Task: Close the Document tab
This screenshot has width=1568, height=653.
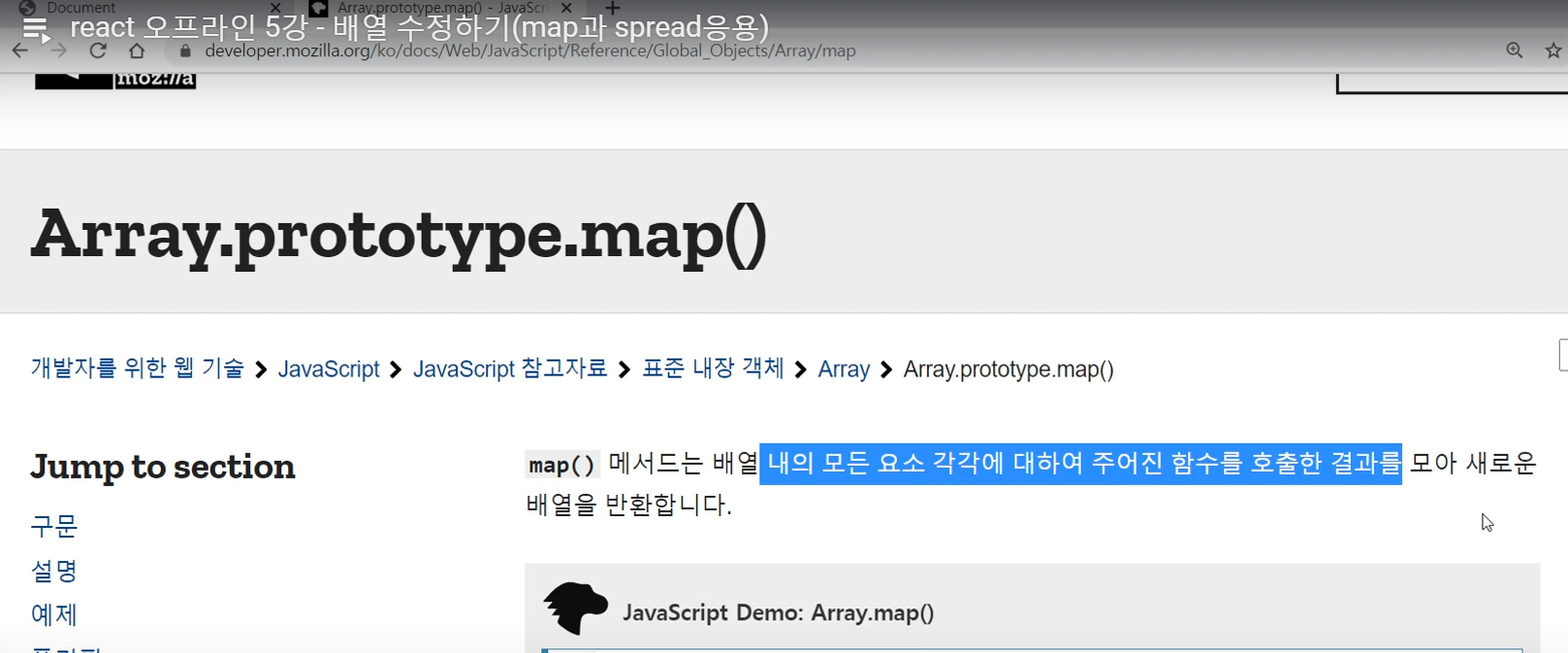Action: tap(275, 8)
